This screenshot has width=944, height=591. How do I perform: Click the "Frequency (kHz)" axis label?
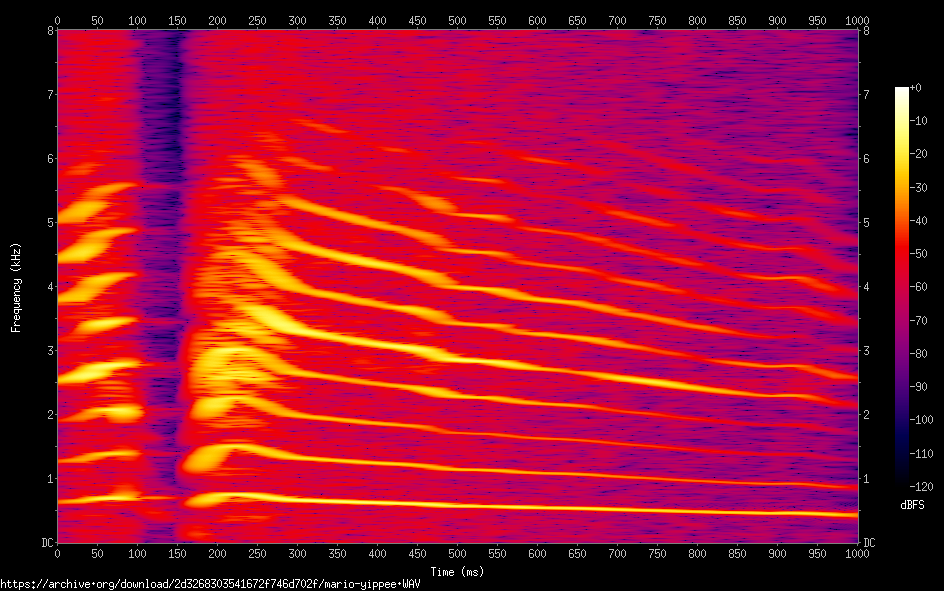[16, 287]
